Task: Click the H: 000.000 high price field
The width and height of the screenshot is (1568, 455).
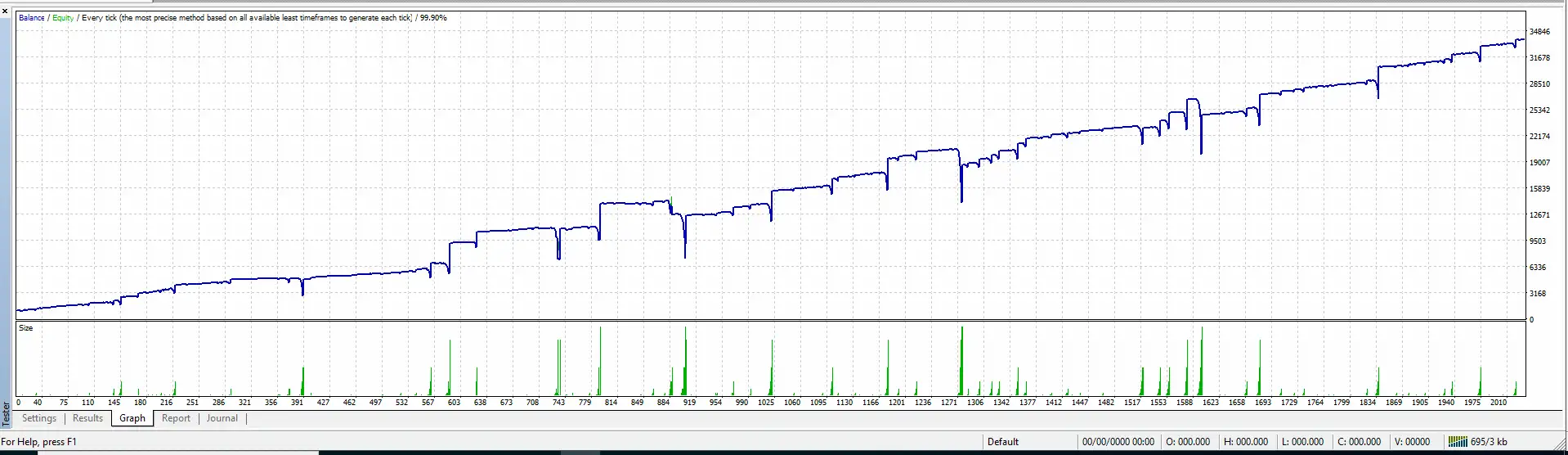Action: coord(1246,442)
